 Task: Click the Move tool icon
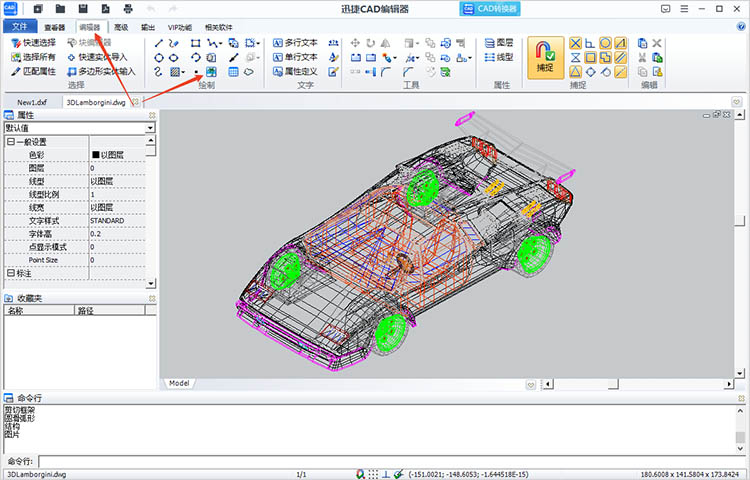pos(355,43)
